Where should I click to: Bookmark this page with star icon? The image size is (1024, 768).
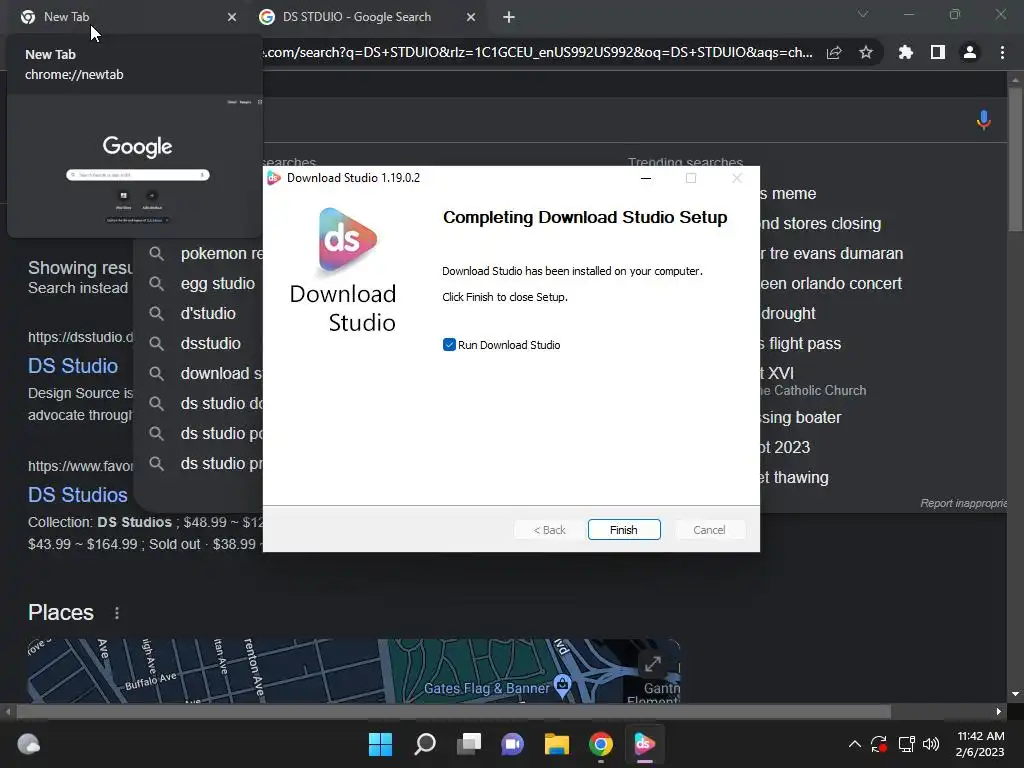point(866,52)
